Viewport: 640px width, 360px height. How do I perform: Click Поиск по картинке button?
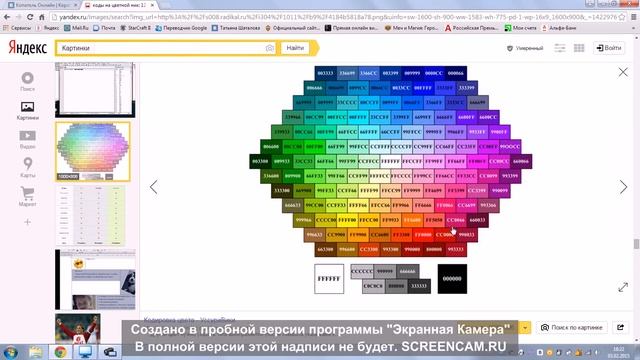571,327
